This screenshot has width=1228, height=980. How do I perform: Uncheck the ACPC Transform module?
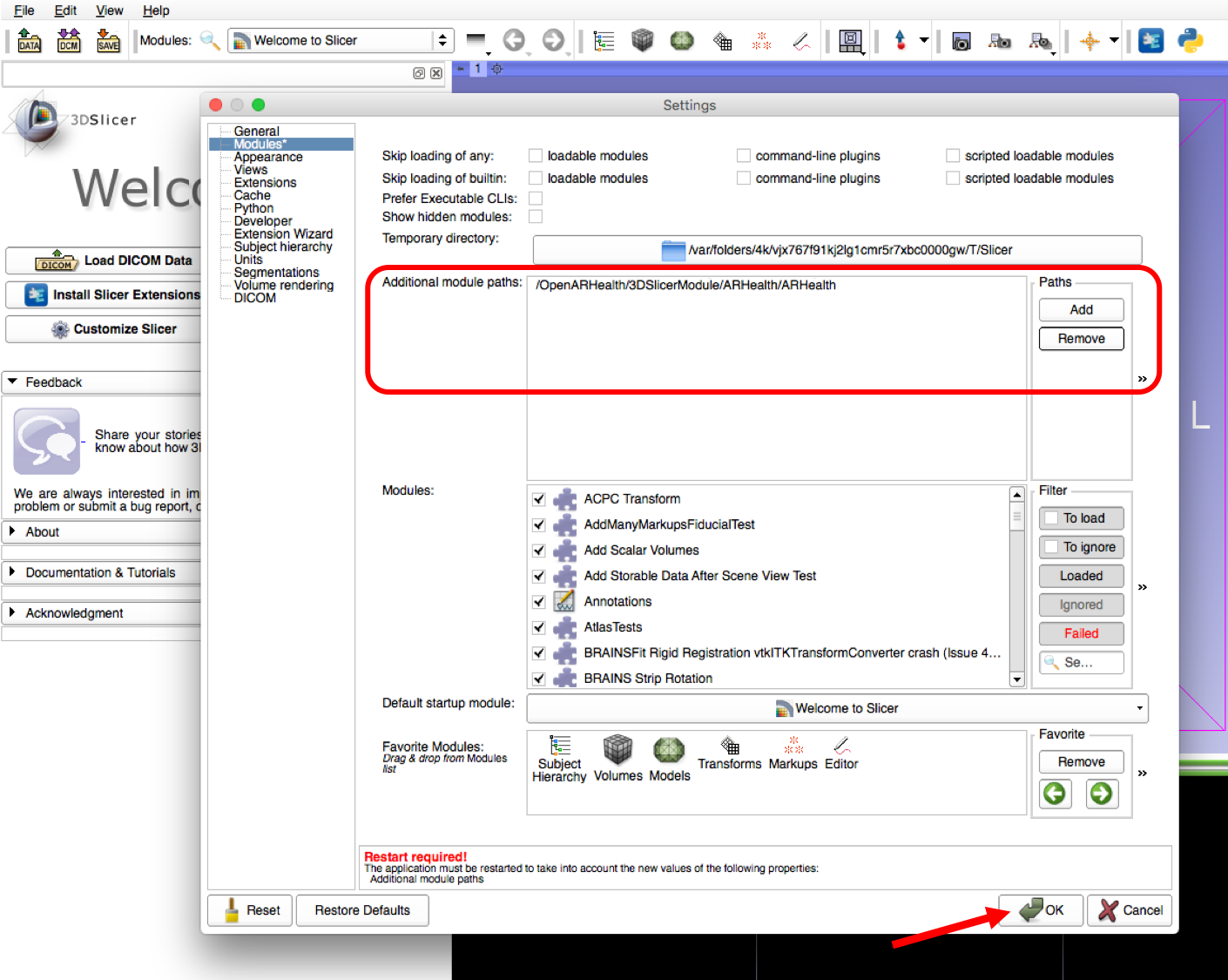(539, 499)
